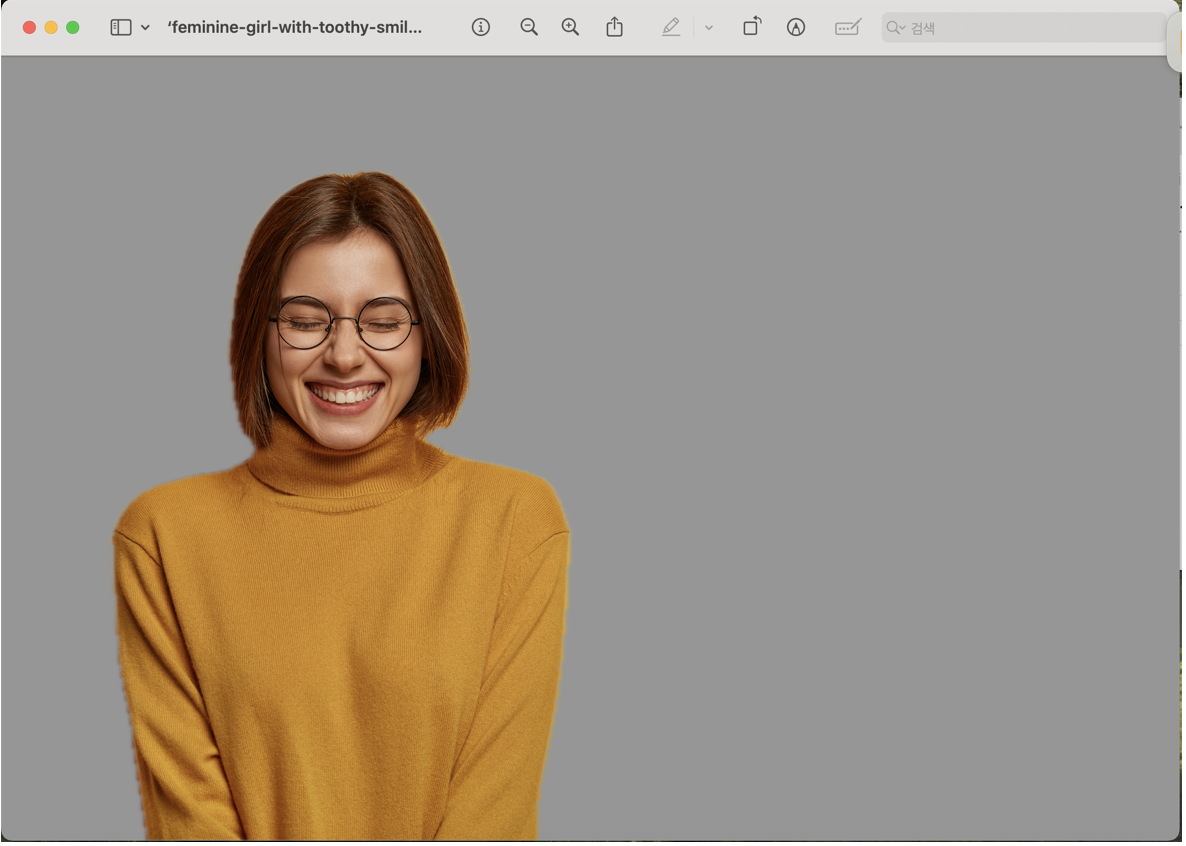Open the Share menu icon

[615, 27]
